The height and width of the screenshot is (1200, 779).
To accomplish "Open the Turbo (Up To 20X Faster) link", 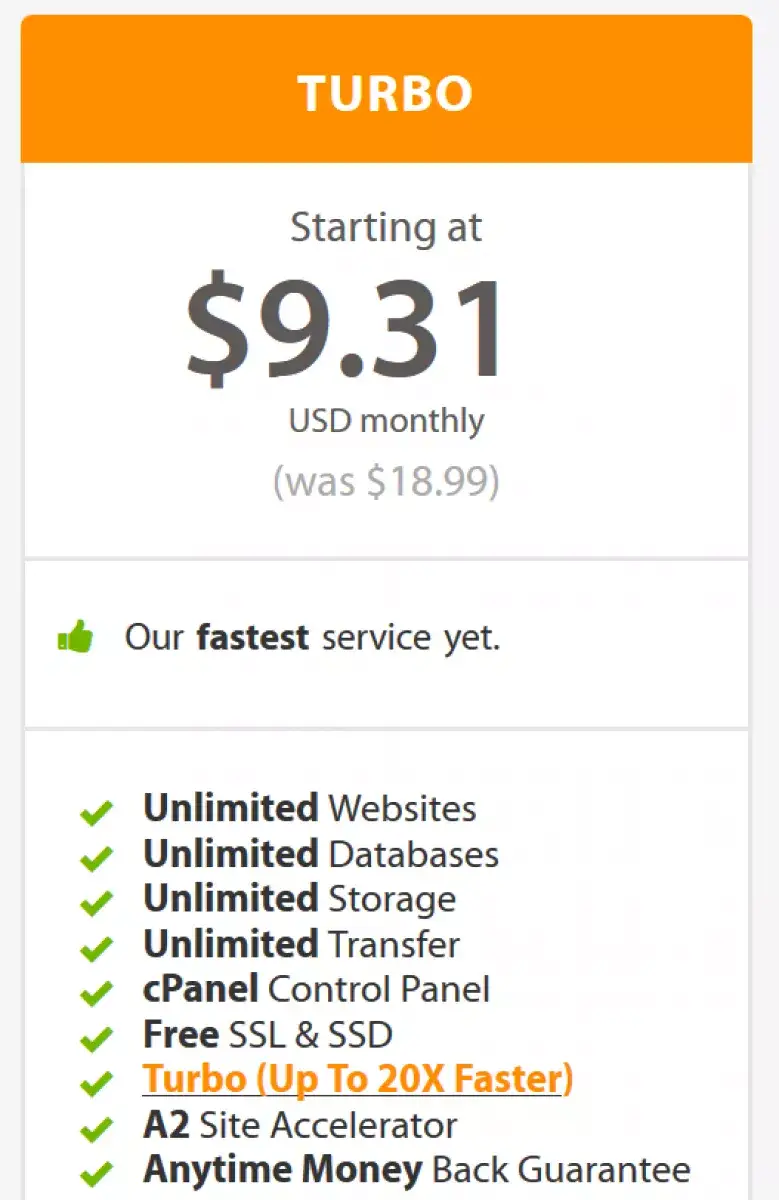I will coord(358,1079).
